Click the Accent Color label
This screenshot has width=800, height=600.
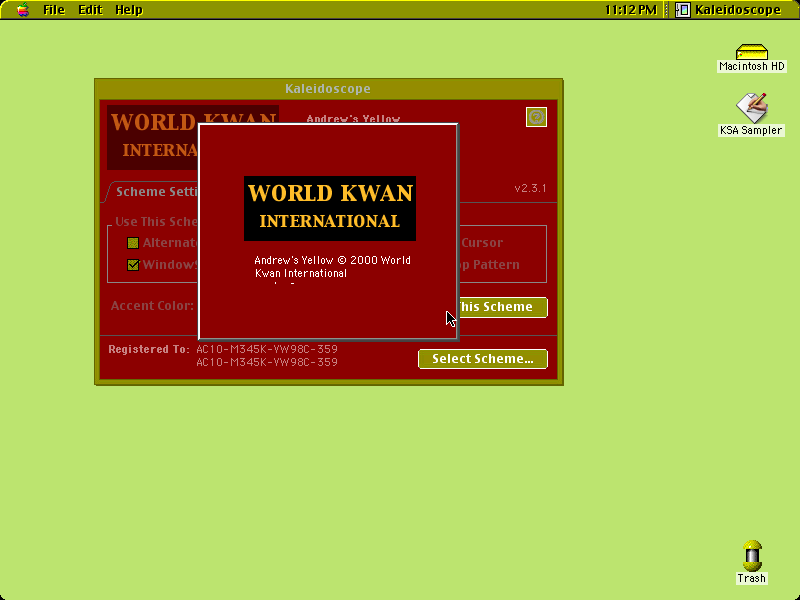153,306
